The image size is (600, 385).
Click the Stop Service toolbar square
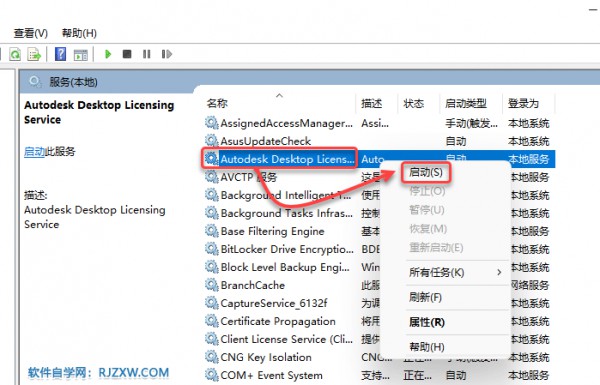click(127, 54)
